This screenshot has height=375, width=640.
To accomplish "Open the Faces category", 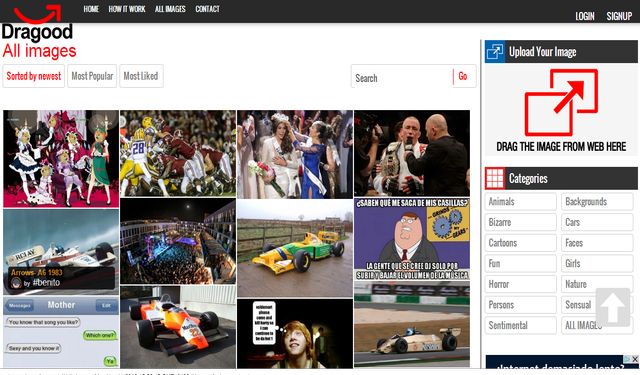I will pos(597,243).
